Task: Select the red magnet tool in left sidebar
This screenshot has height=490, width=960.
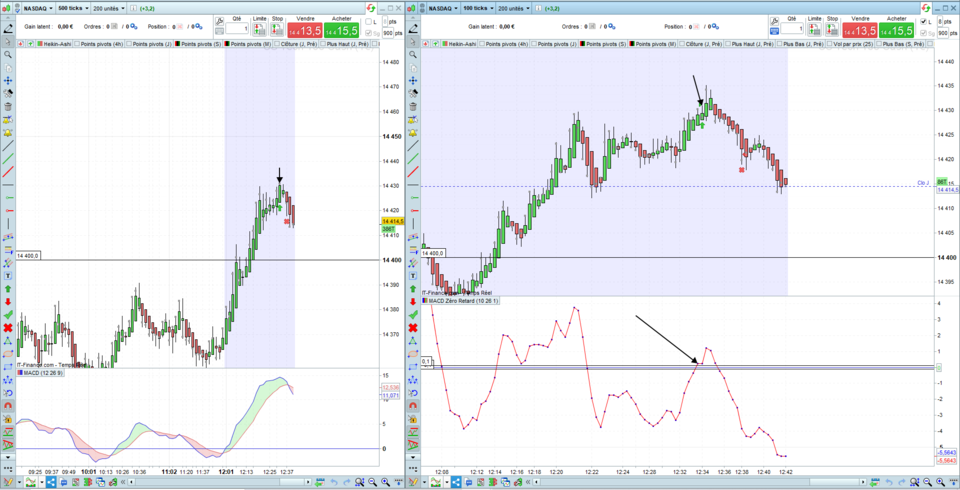Action: click(8, 406)
